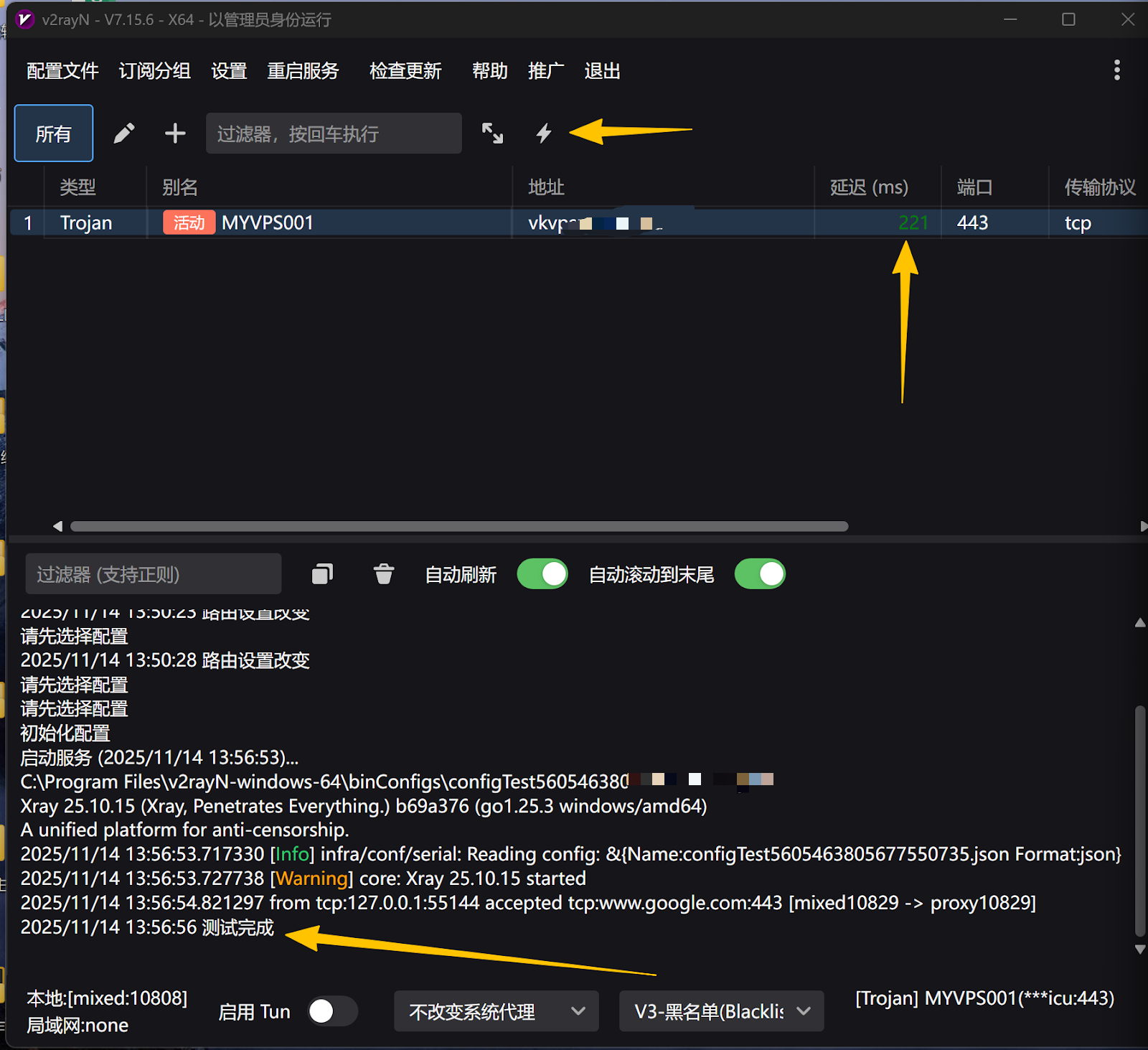Turn off 自动滚动到末尾 toggle
This screenshot has width=1148, height=1050.
pyautogui.click(x=760, y=574)
